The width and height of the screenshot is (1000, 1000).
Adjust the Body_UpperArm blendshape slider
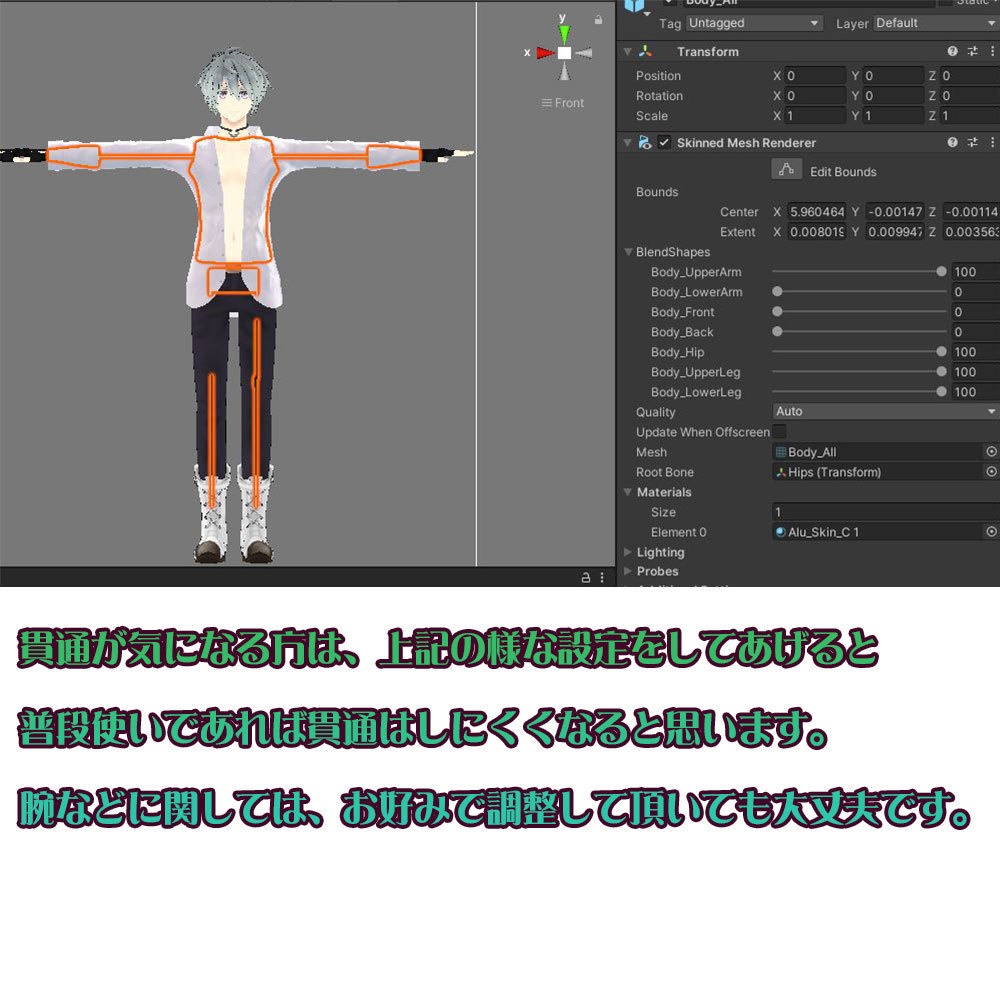859,272
